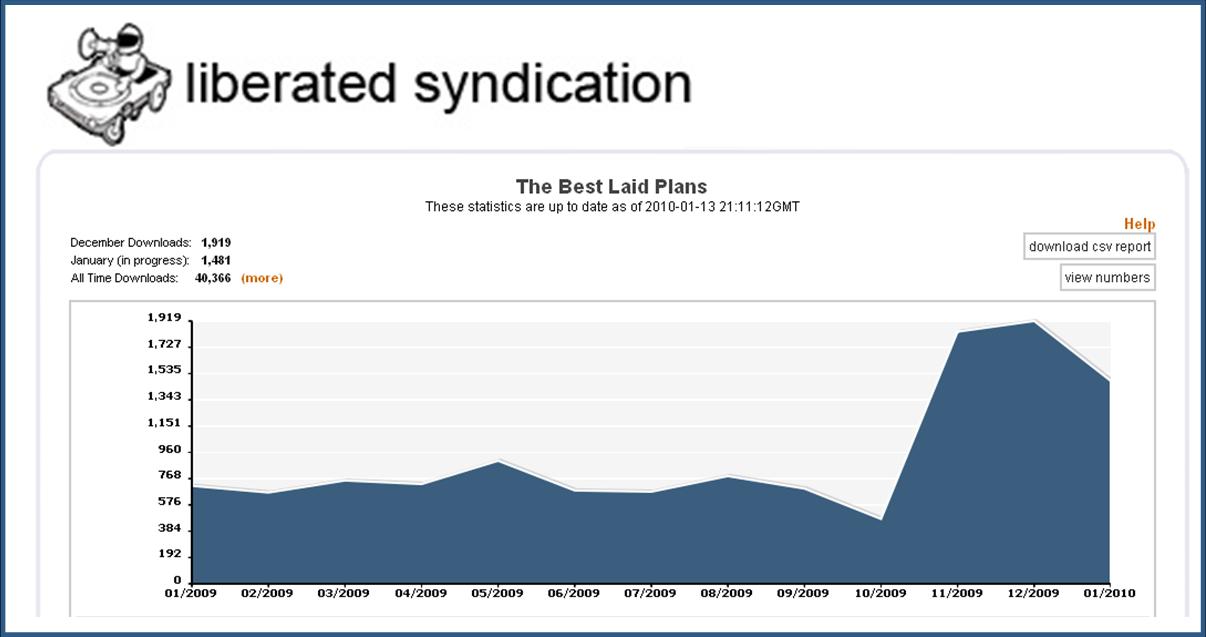Click the 07/2009 axis label
1206x637 pixels.
coord(650,593)
